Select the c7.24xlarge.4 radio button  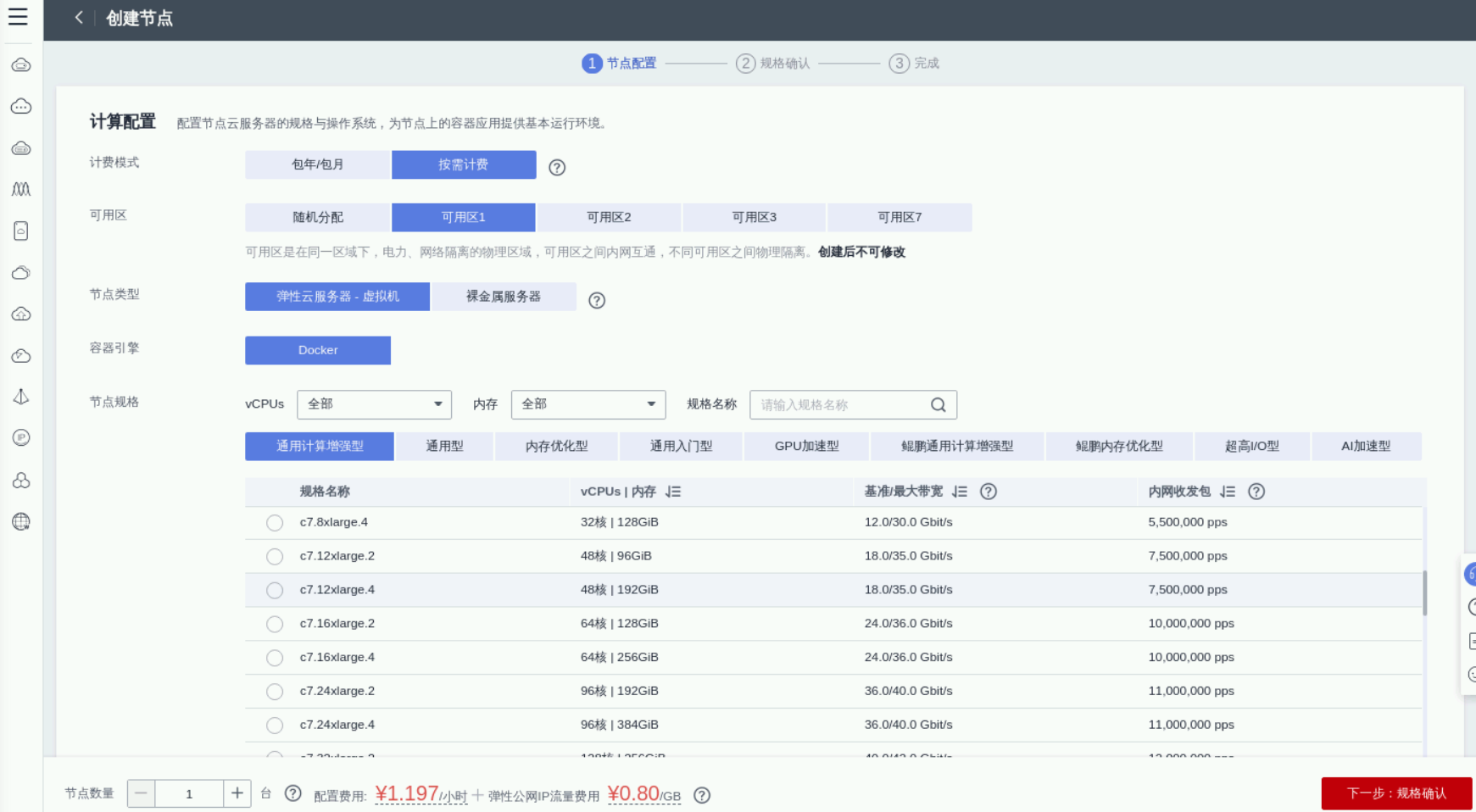[275, 726]
